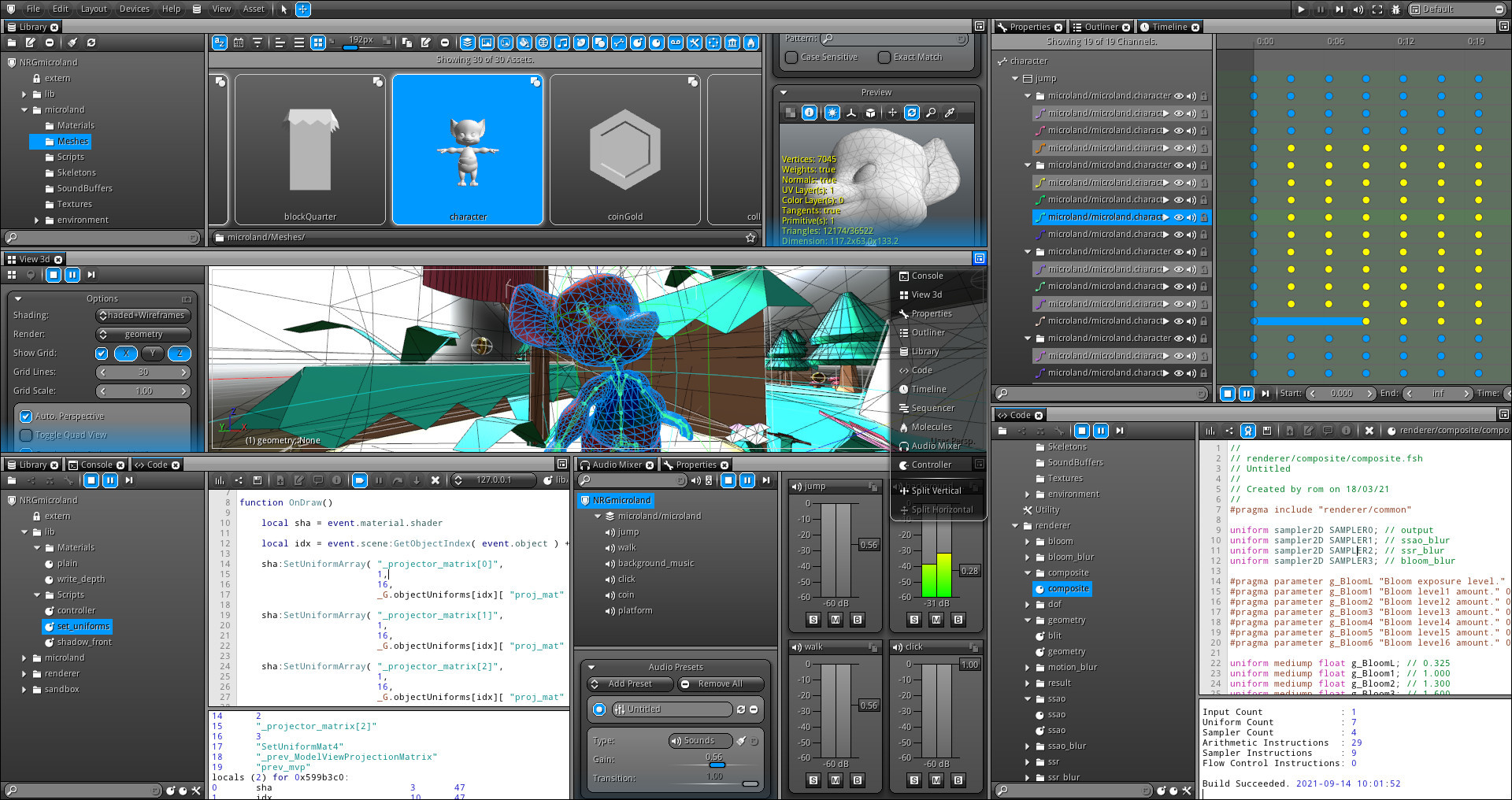Enable the Exact Match checkbox

(884, 57)
